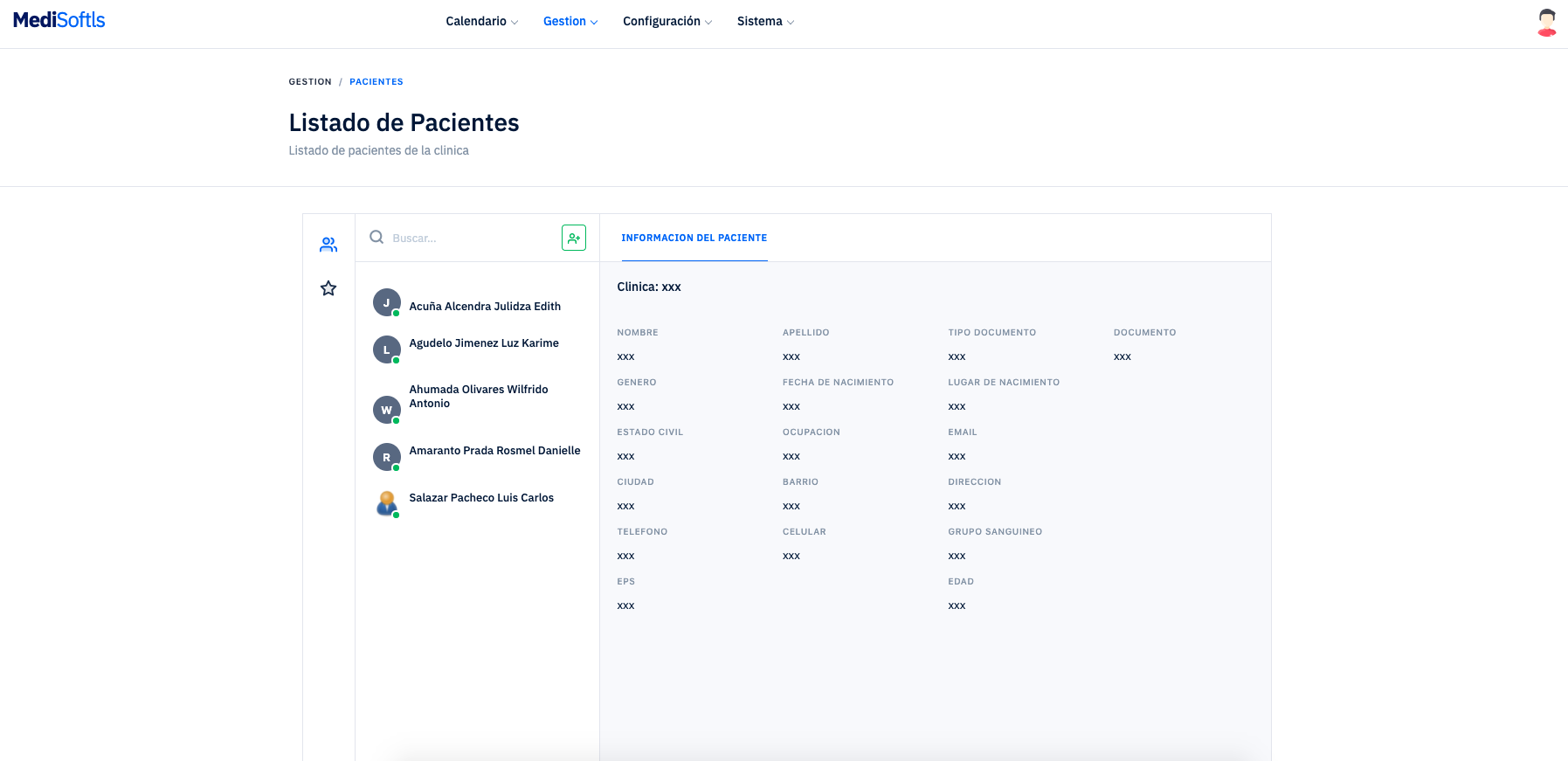Open patient Amaranto Prada Rosmel Danielle

click(494, 451)
